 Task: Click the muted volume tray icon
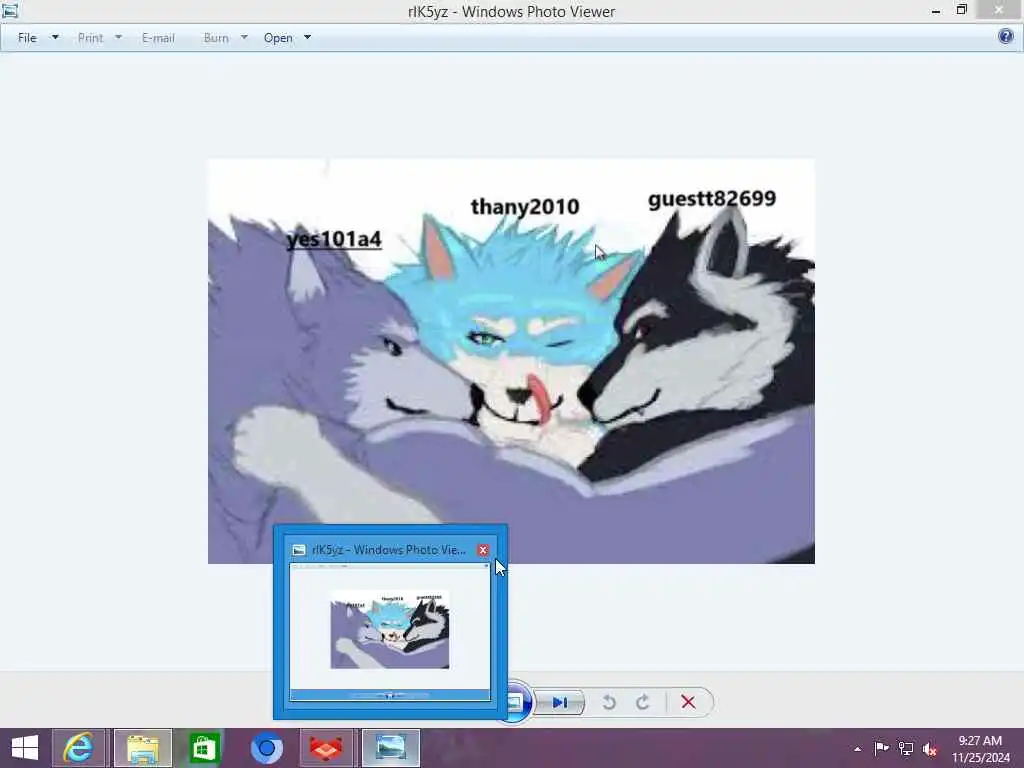click(929, 749)
